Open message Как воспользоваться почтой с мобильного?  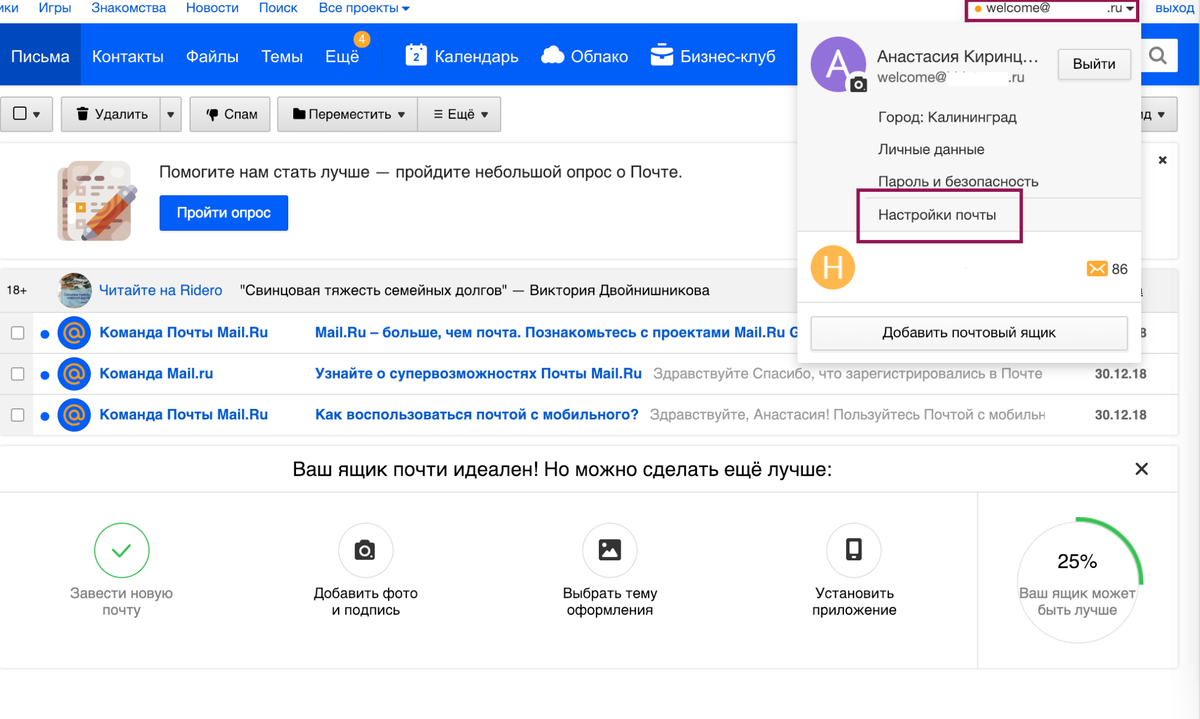(x=476, y=415)
